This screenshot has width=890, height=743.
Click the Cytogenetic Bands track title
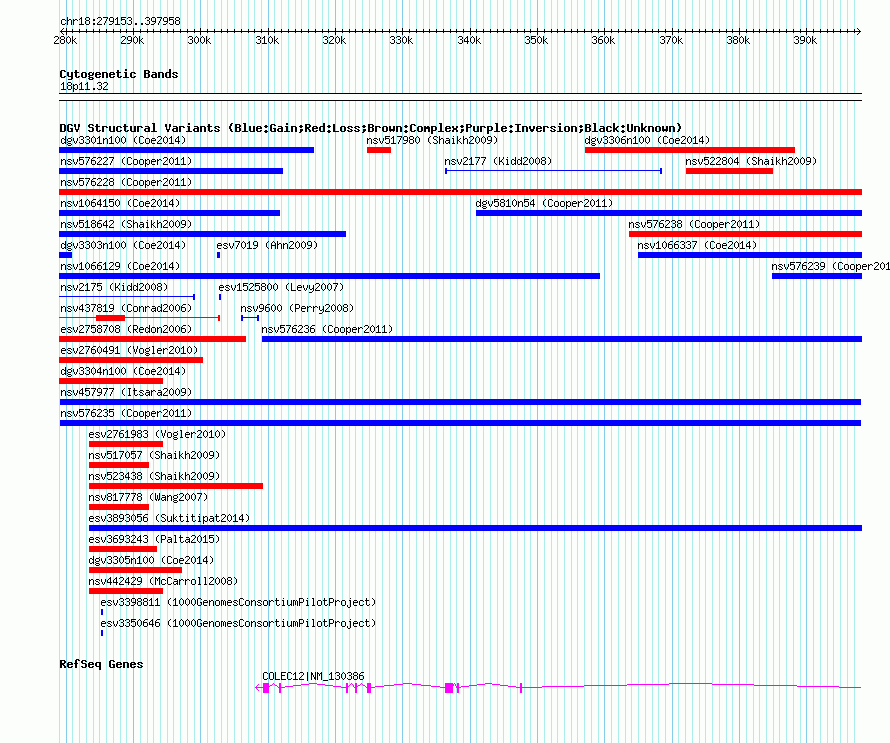pyautogui.click(x=119, y=74)
